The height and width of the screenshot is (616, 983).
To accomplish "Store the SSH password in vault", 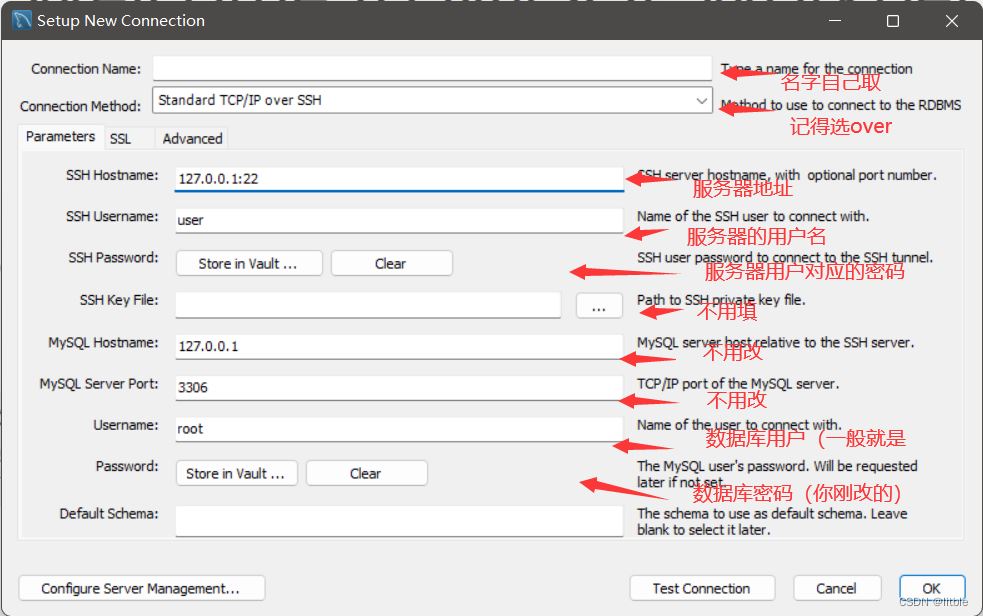I will click(x=249, y=263).
